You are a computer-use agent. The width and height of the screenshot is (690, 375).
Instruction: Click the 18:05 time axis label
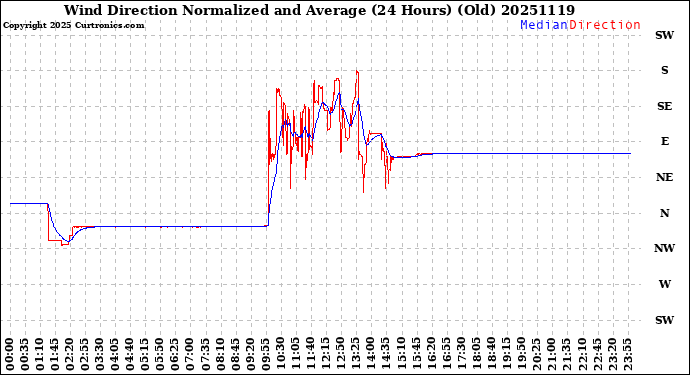[x=476, y=355]
